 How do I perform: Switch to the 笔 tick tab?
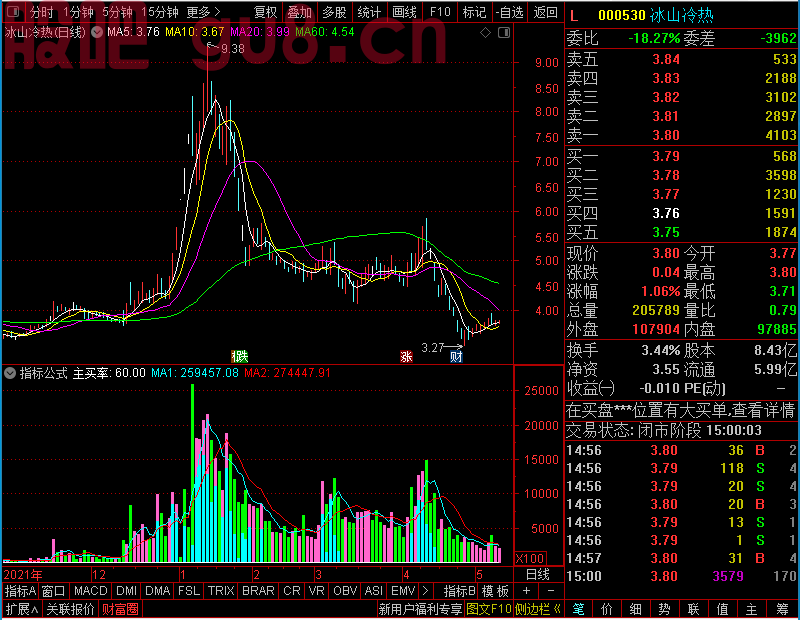[x=579, y=609]
